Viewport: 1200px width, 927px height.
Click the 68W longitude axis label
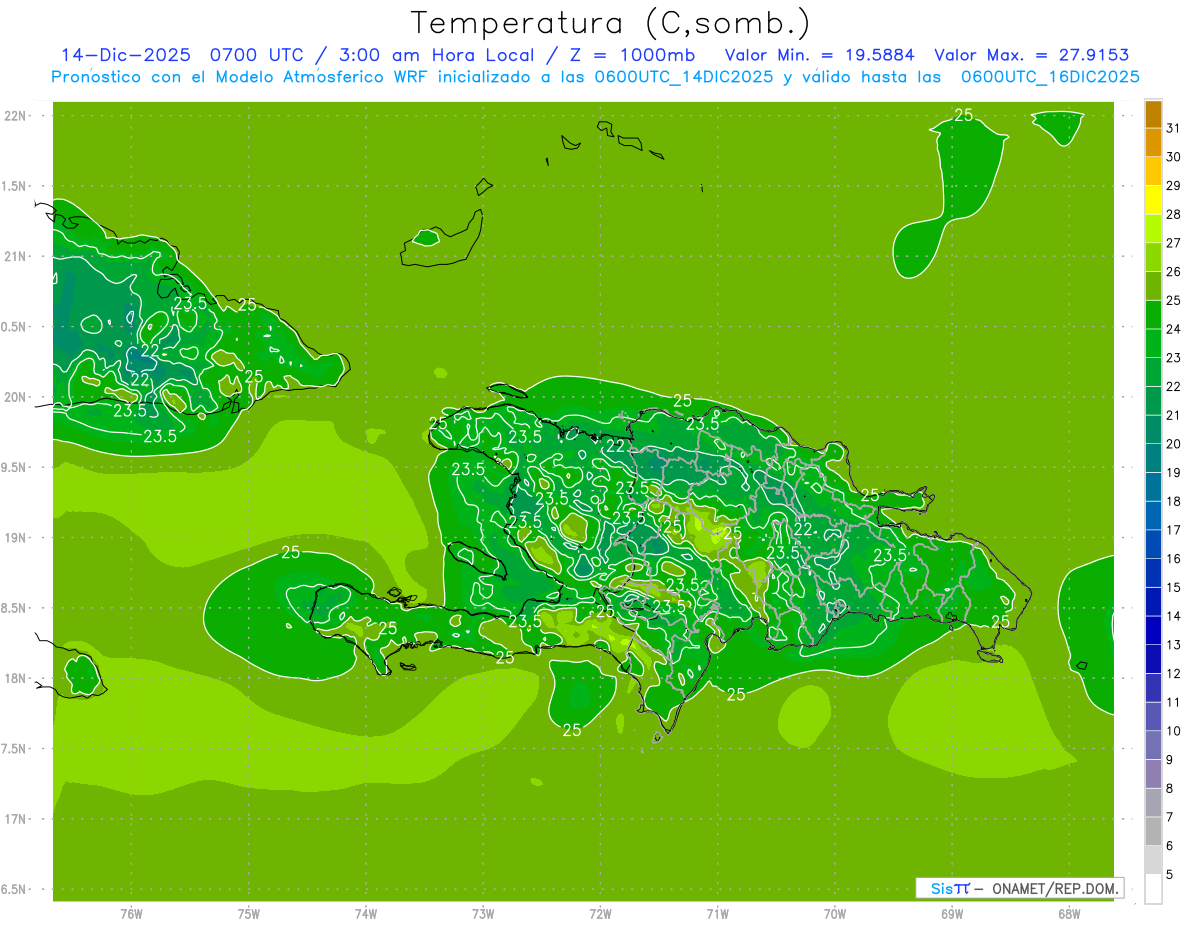click(x=1069, y=914)
